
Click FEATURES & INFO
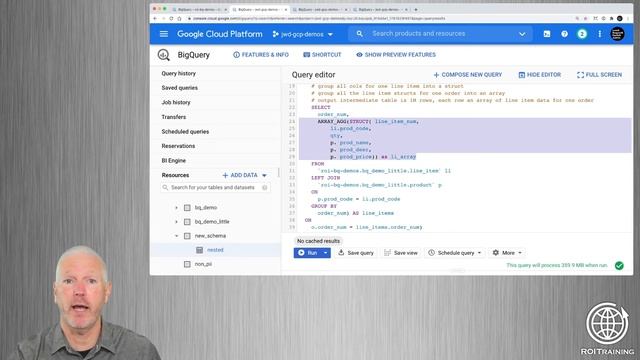pyautogui.click(x=260, y=55)
